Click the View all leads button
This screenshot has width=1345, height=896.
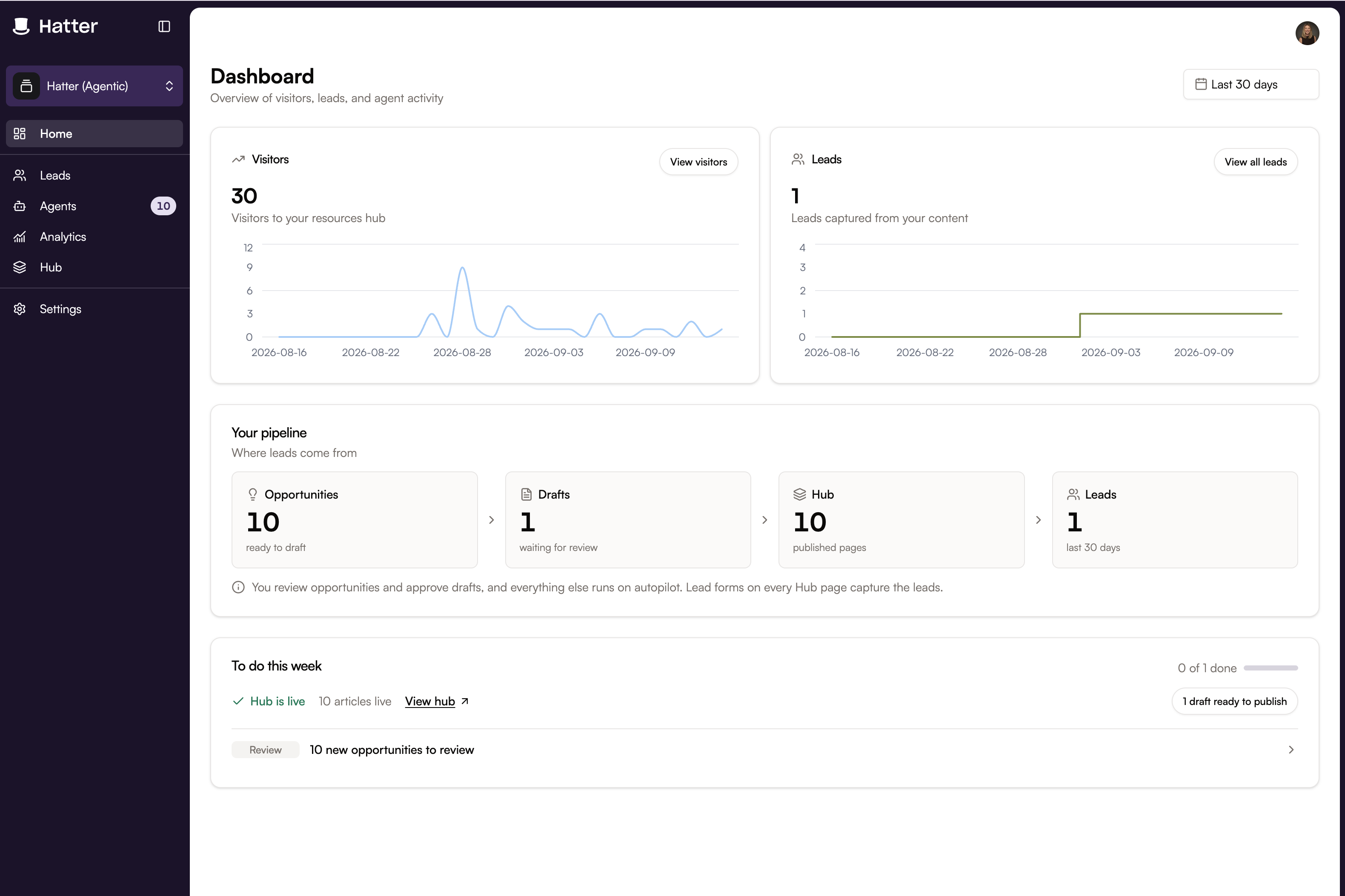pos(1255,162)
